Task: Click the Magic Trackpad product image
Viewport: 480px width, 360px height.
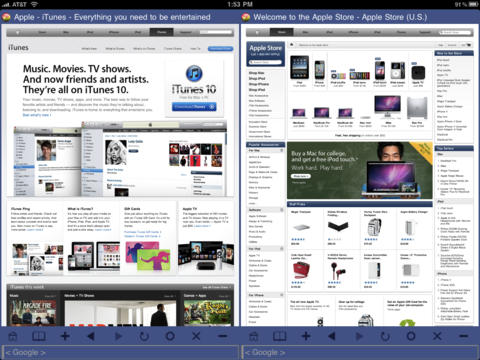Action: (301, 228)
